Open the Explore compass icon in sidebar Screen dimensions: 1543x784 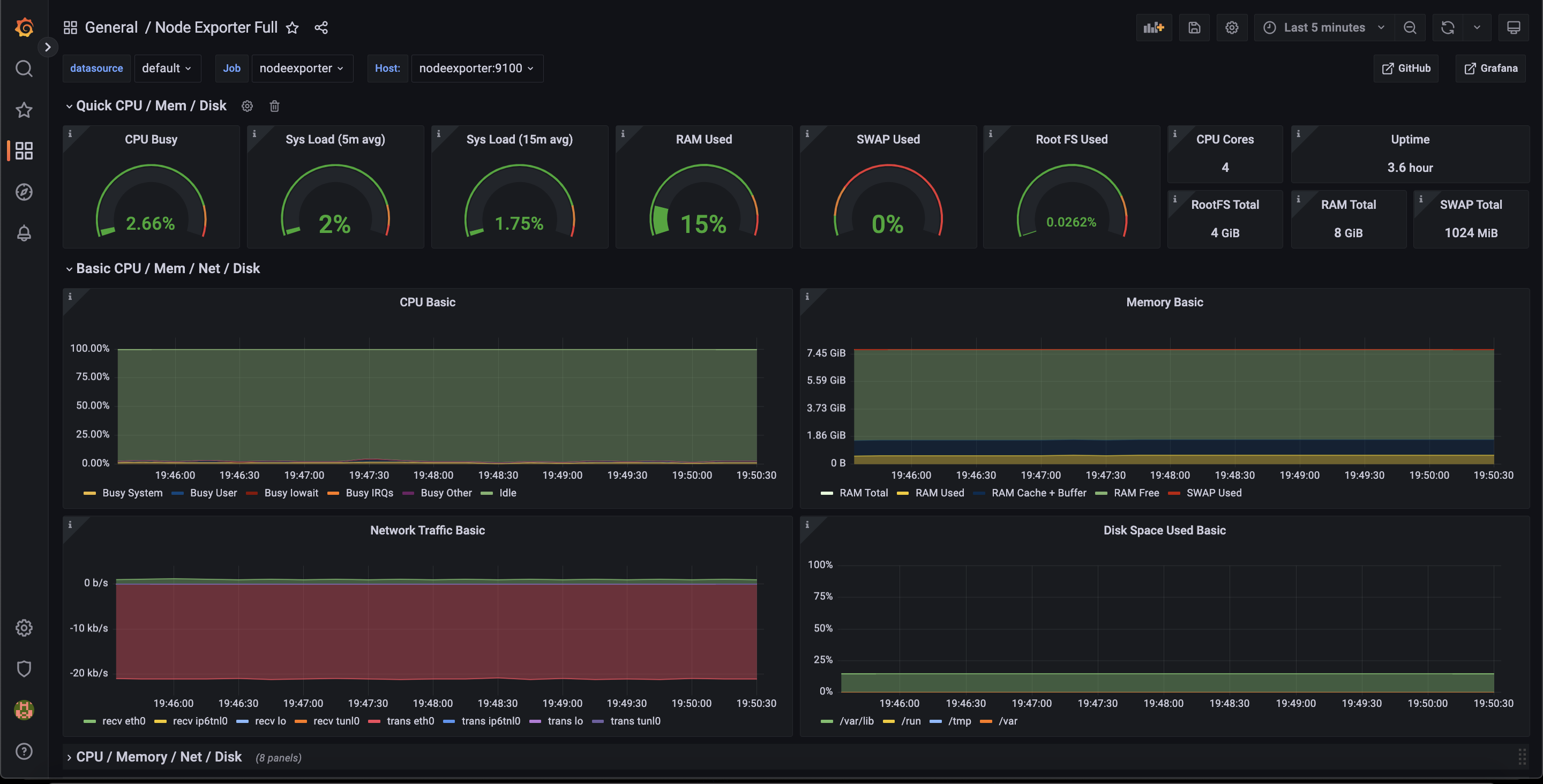[x=24, y=192]
